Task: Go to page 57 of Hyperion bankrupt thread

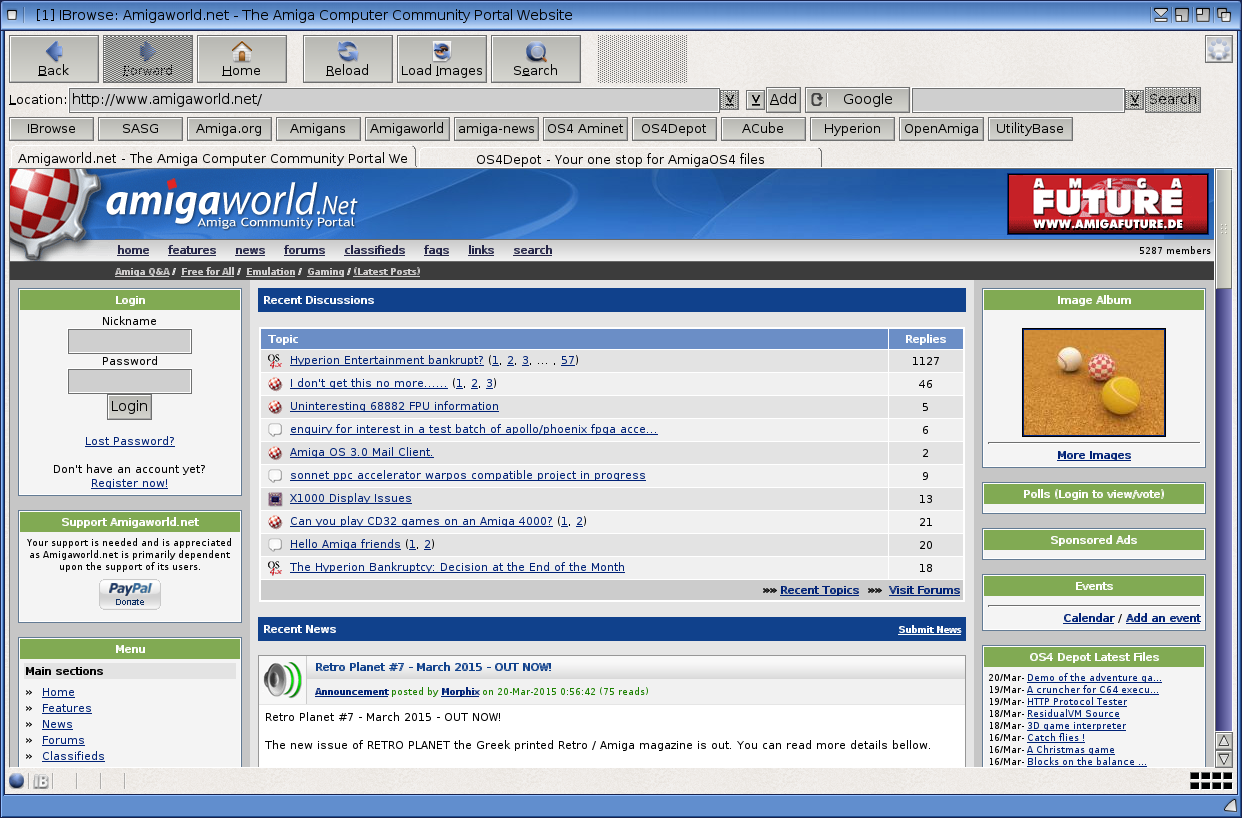Action: click(x=568, y=360)
